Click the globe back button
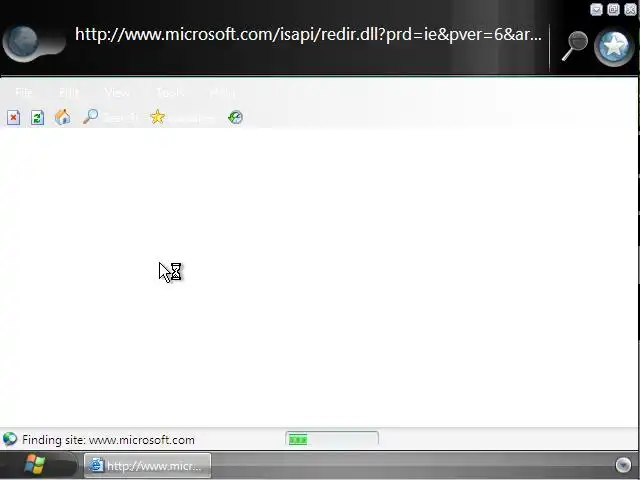640x480 pixels. pyautogui.click(x=24, y=42)
